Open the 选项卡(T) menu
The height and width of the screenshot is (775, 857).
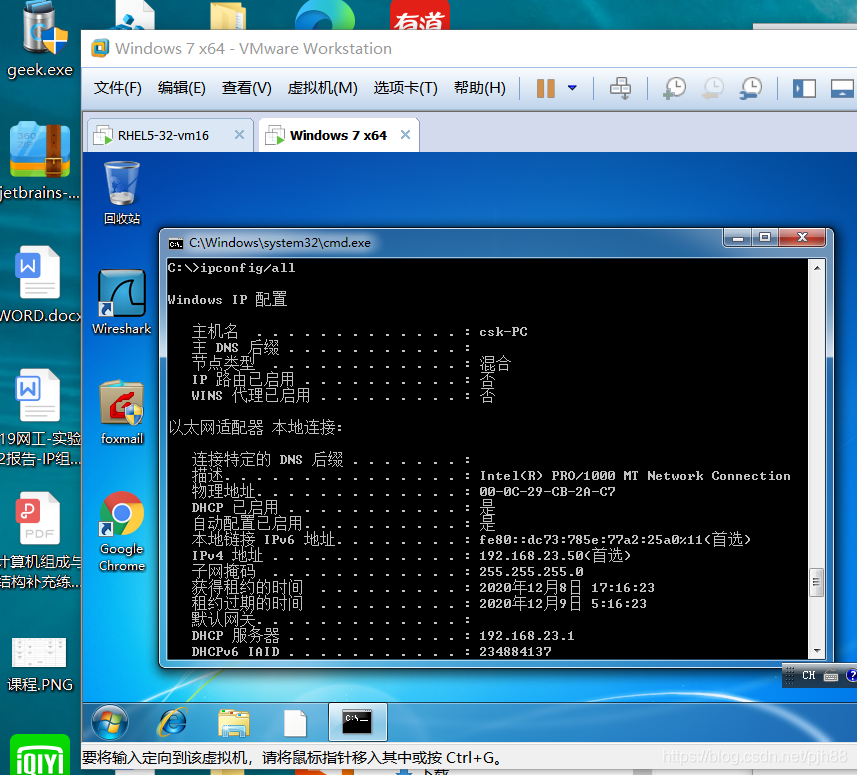(406, 88)
